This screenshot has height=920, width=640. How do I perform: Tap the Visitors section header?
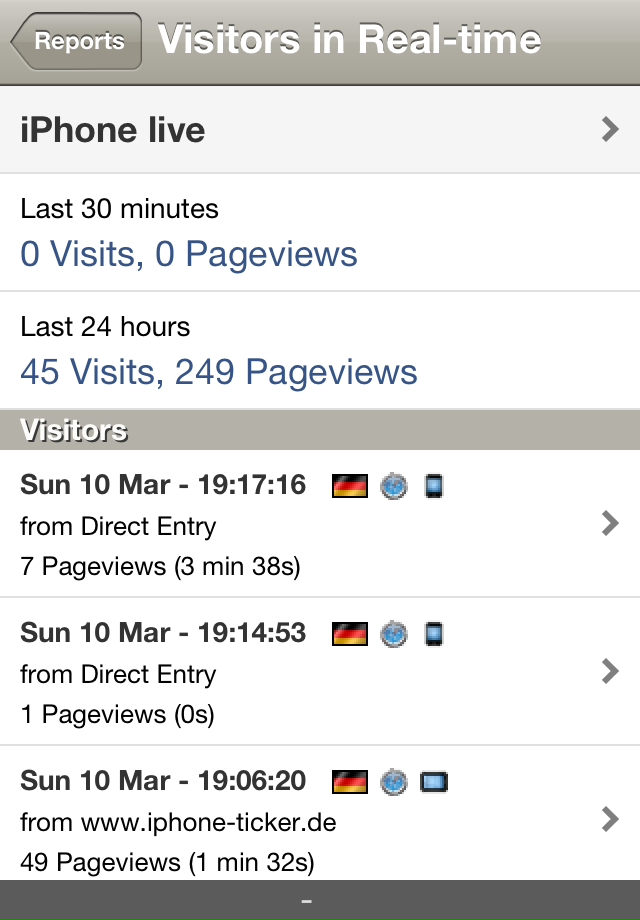[320, 430]
